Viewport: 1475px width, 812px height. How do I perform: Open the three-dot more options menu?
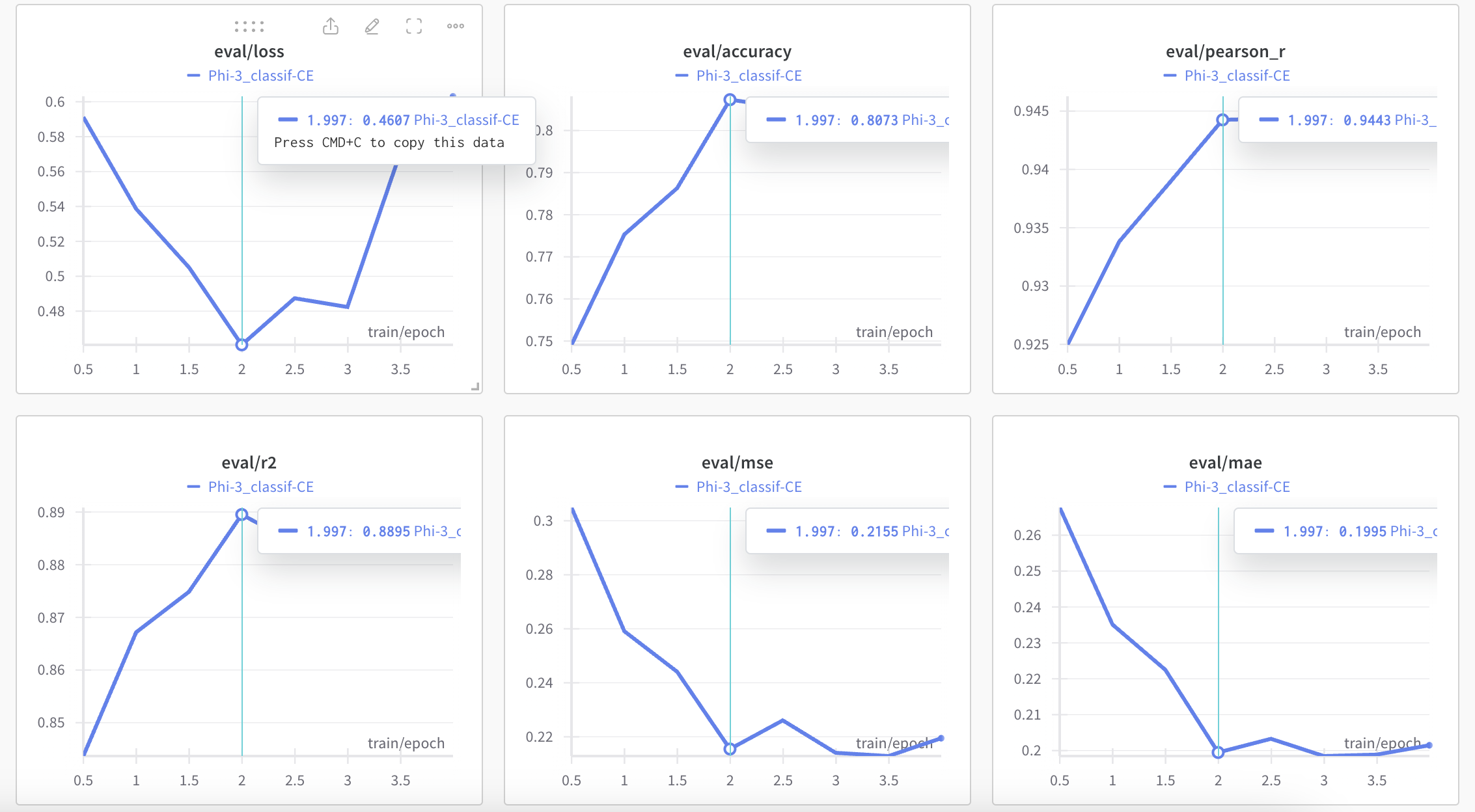click(456, 26)
